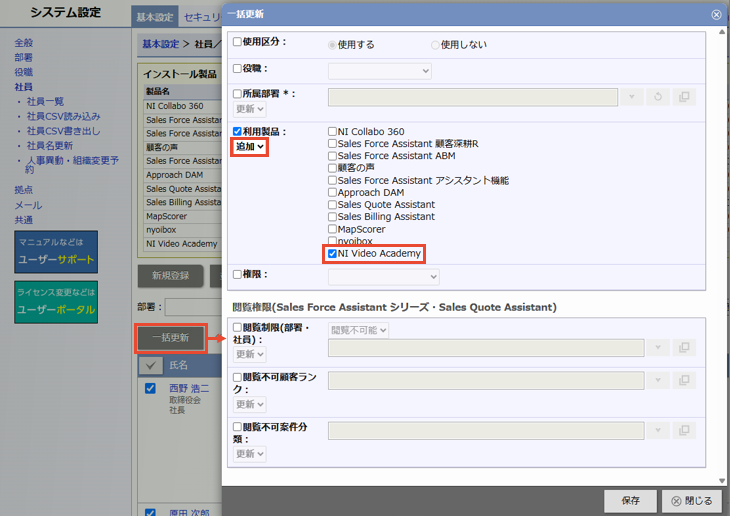The width and height of the screenshot is (730, 516).
Task: Open 社員CSV書き出し in the sidebar
Action: pos(63,131)
